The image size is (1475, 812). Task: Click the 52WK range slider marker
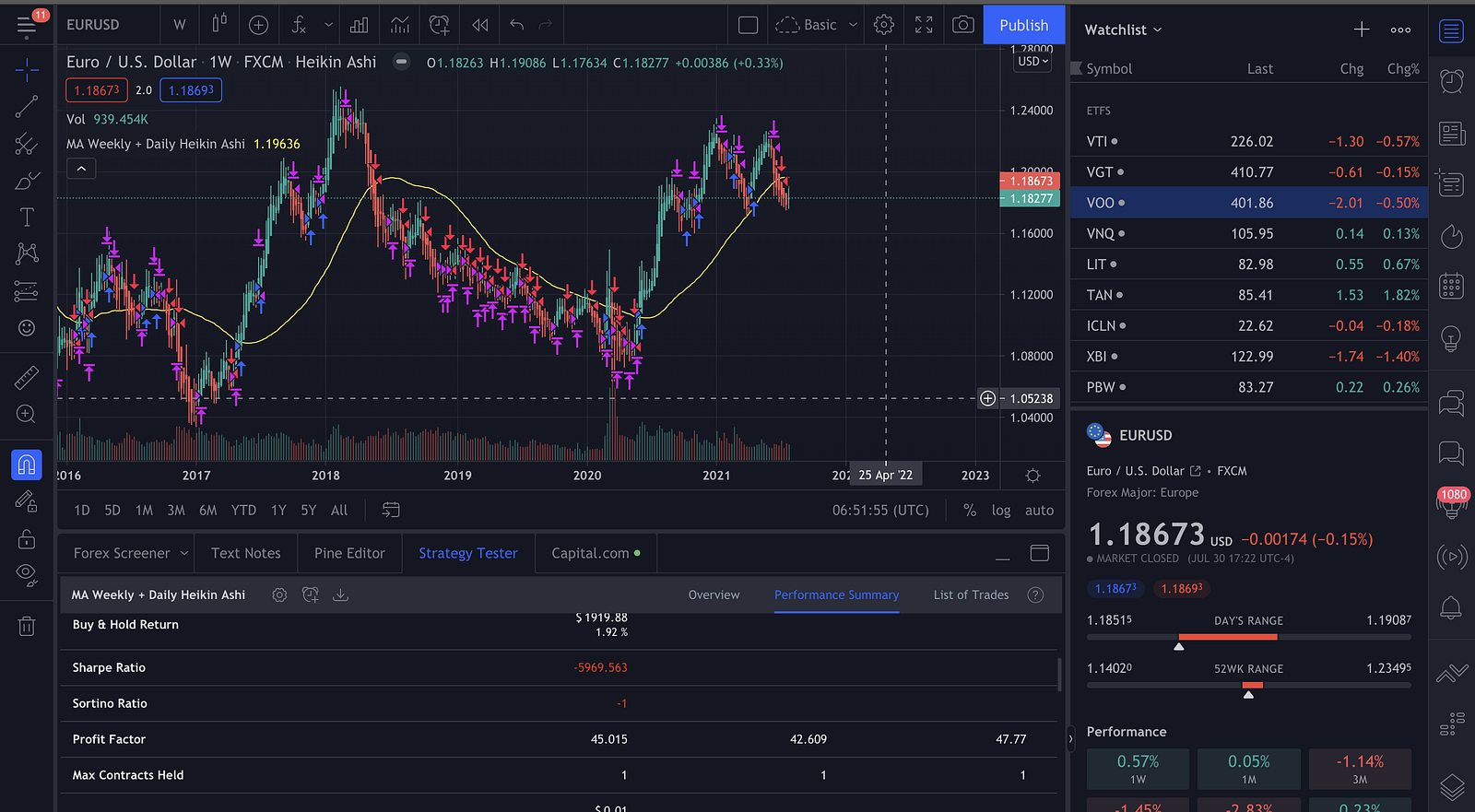pos(1248,694)
